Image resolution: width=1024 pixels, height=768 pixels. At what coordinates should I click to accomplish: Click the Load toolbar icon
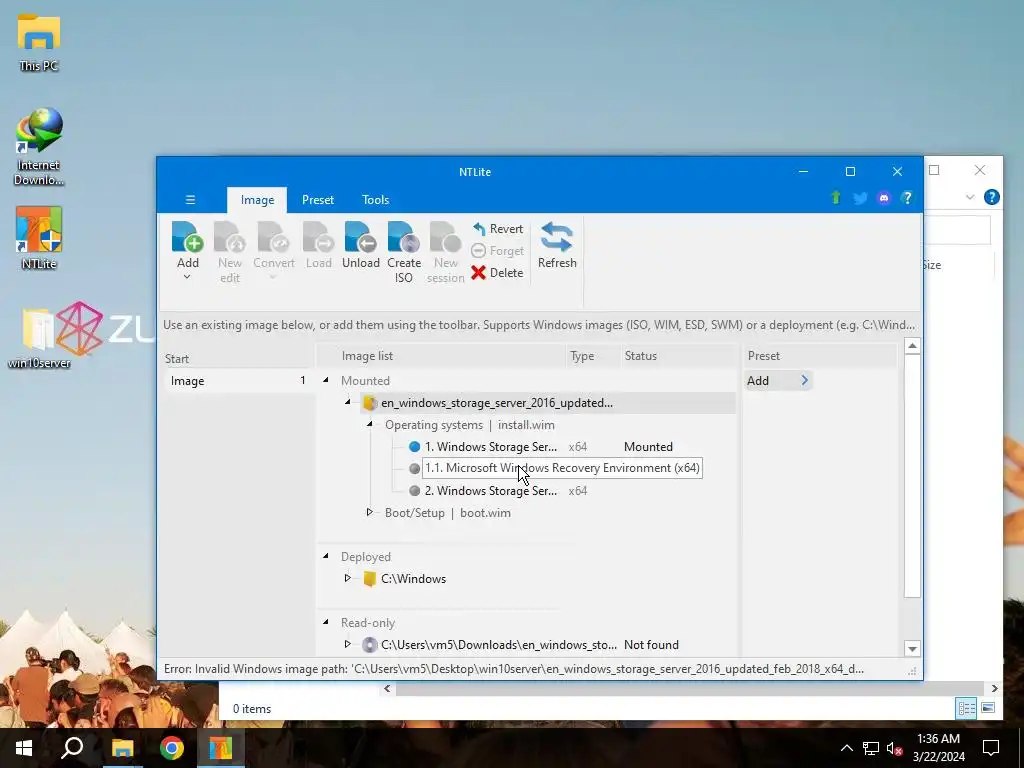pyautogui.click(x=318, y=237)
